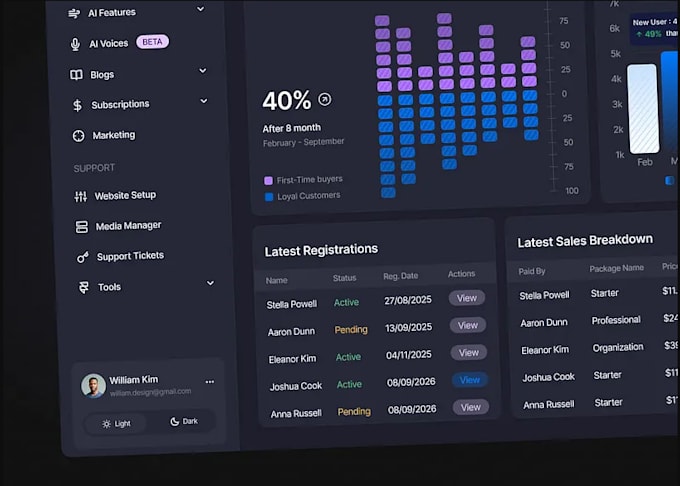The width and height of the screenshot is (680, 486).
Task: Click the Package Name column header
Action: 616,268
